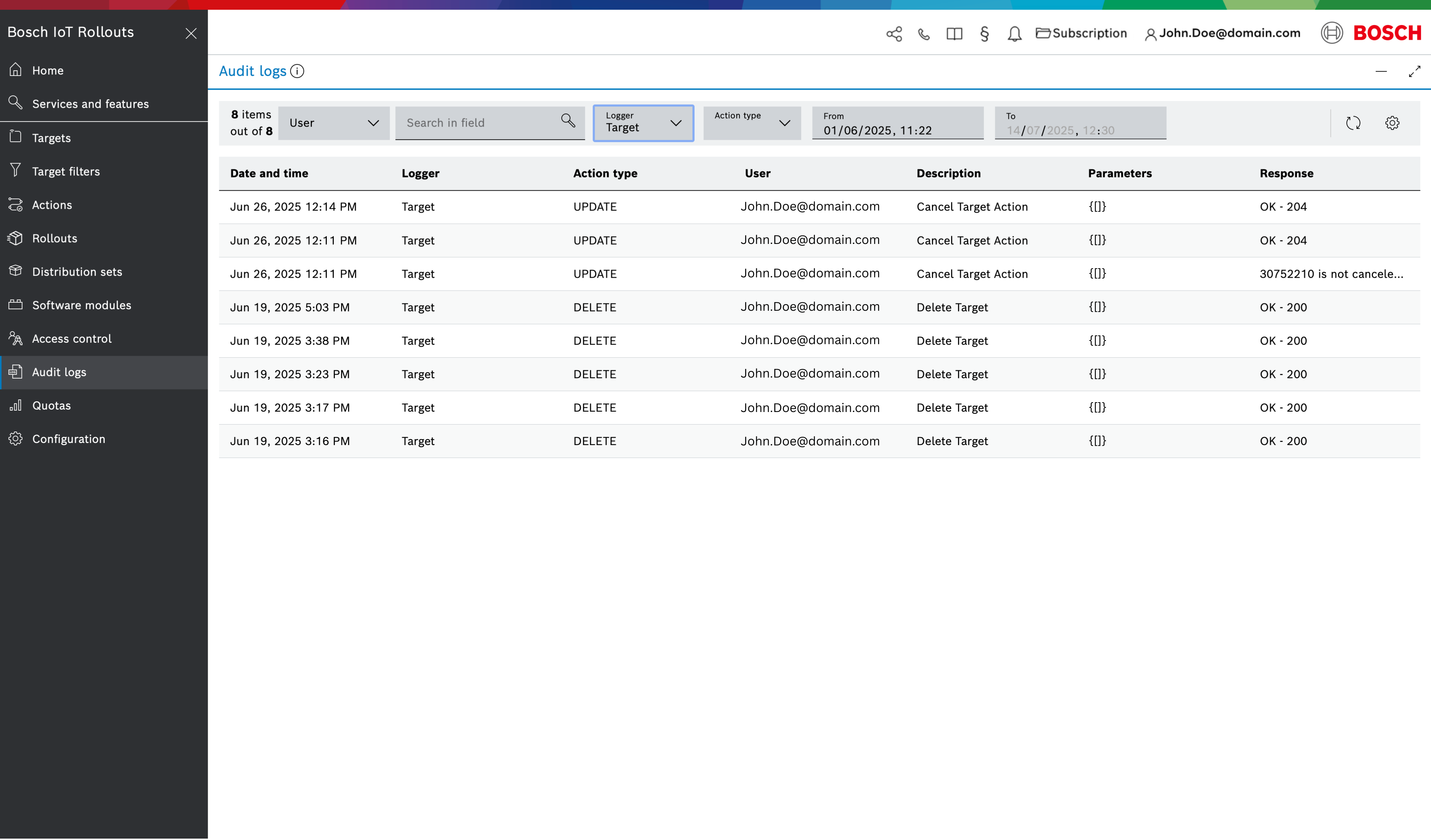Open table settings gear icon
This screenshot has width=1431, height=840.
click(1392, 123)
